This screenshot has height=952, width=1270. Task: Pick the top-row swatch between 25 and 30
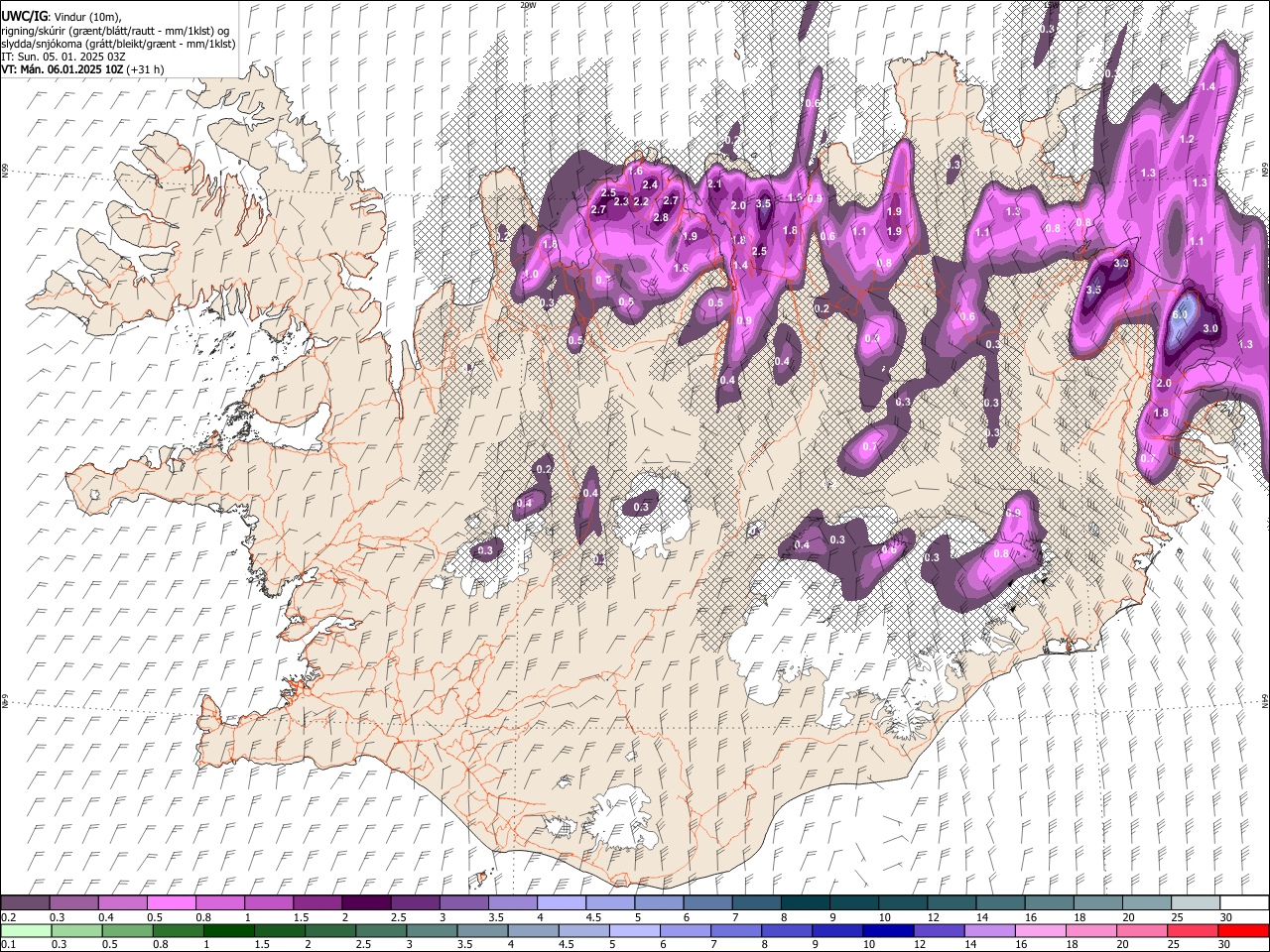(1196, 902)
